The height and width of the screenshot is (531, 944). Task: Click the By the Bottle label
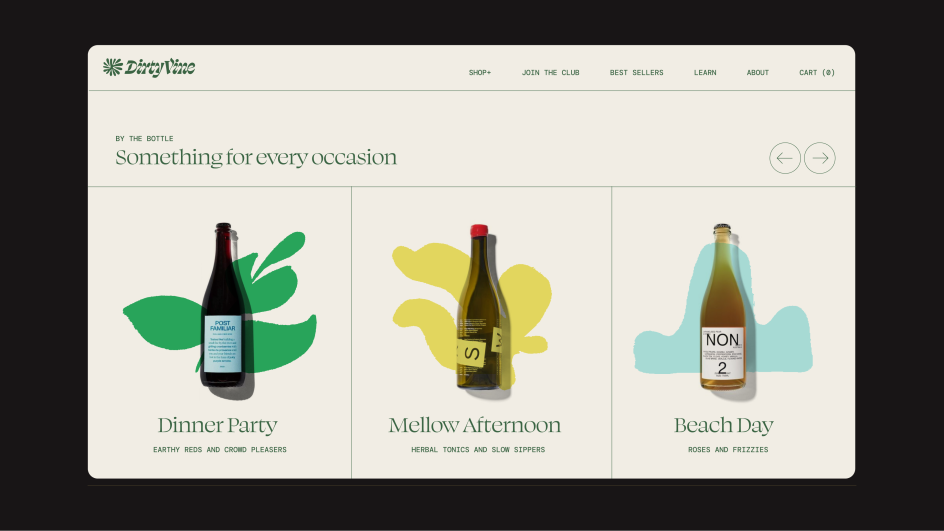pyautogui.click(x=144, y=138)
